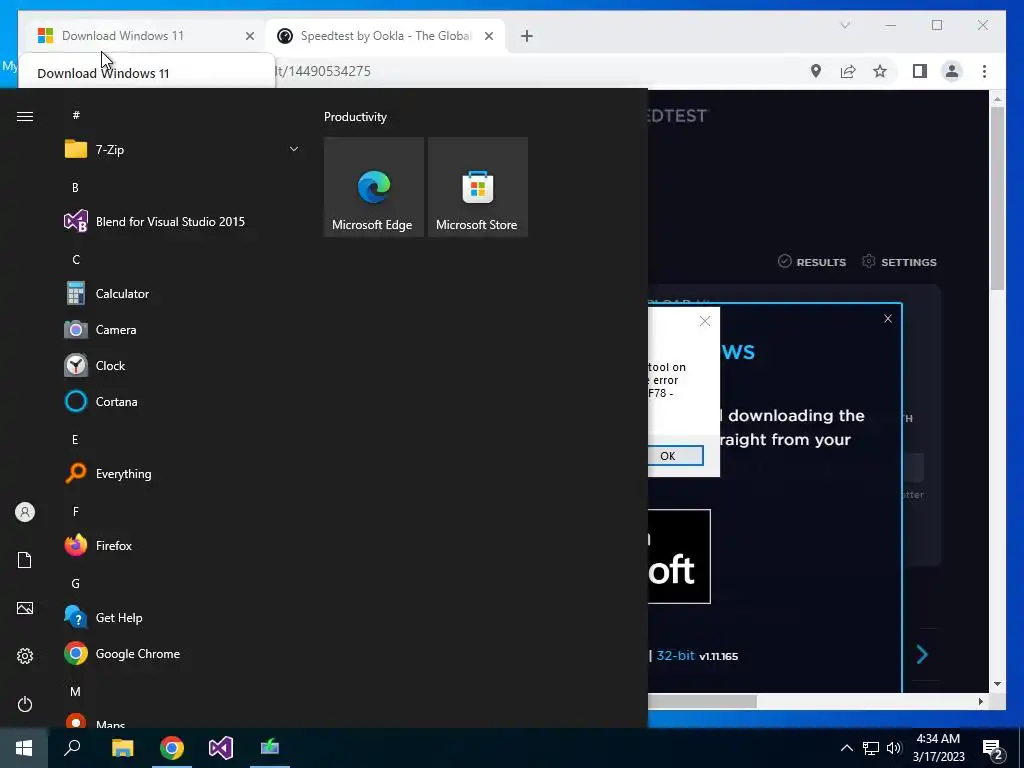Open Speedtest RESULTS link
The height and width of the screenshot is (768, 1024).
pos(812,262)
